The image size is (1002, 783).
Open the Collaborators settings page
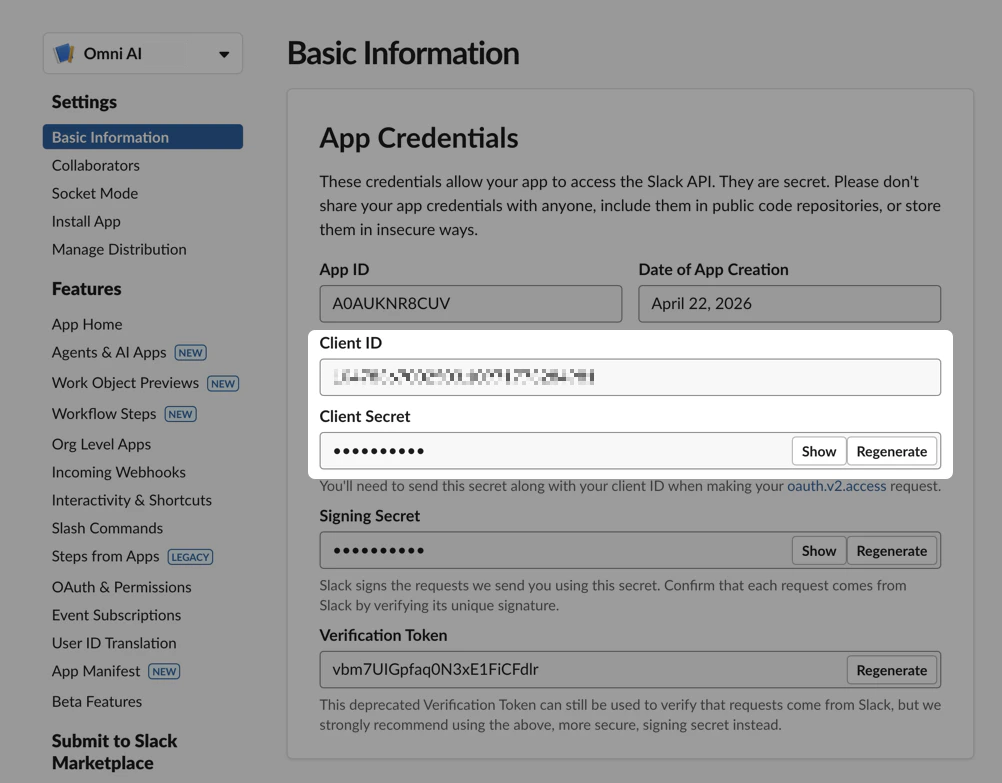click(x=95, y=165)
